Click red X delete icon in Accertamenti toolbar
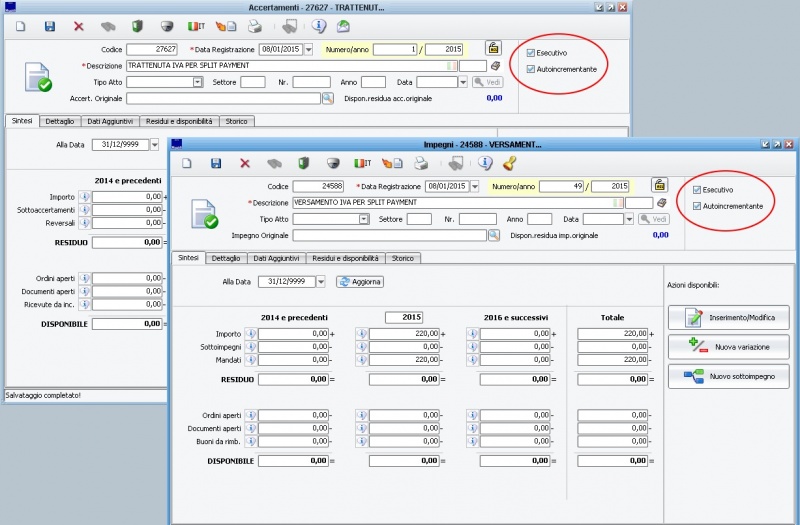Viewport: 800px width, 525px height. pos(78,27)
